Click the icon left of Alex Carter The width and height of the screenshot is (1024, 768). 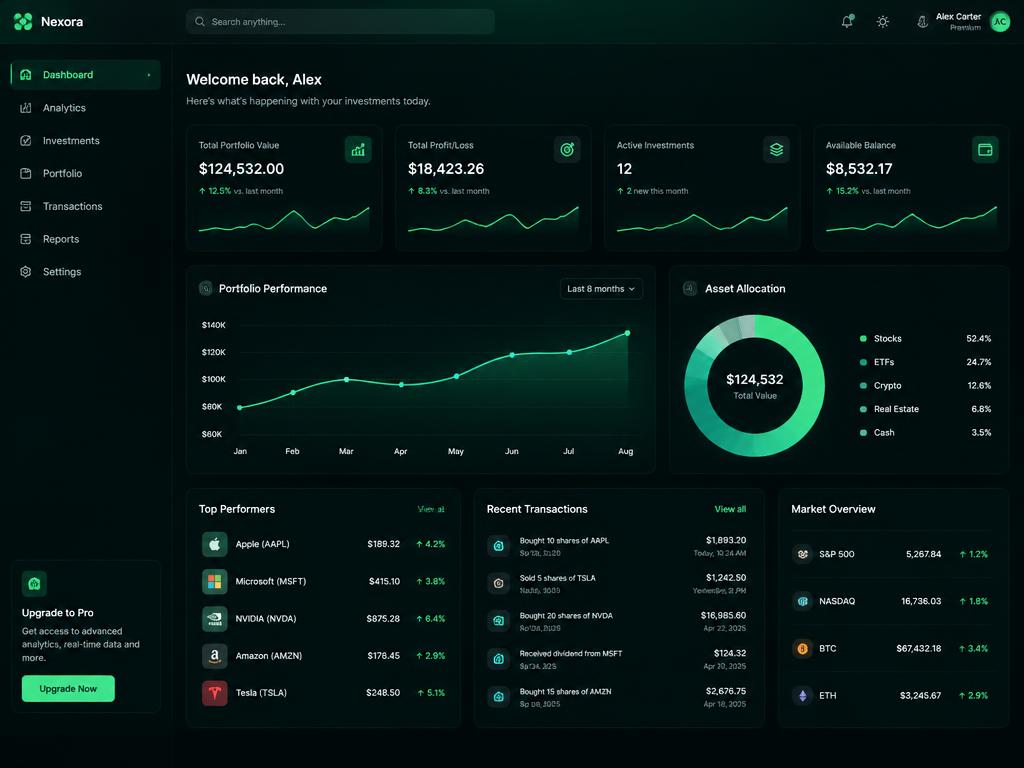click(x=922, y=22)
